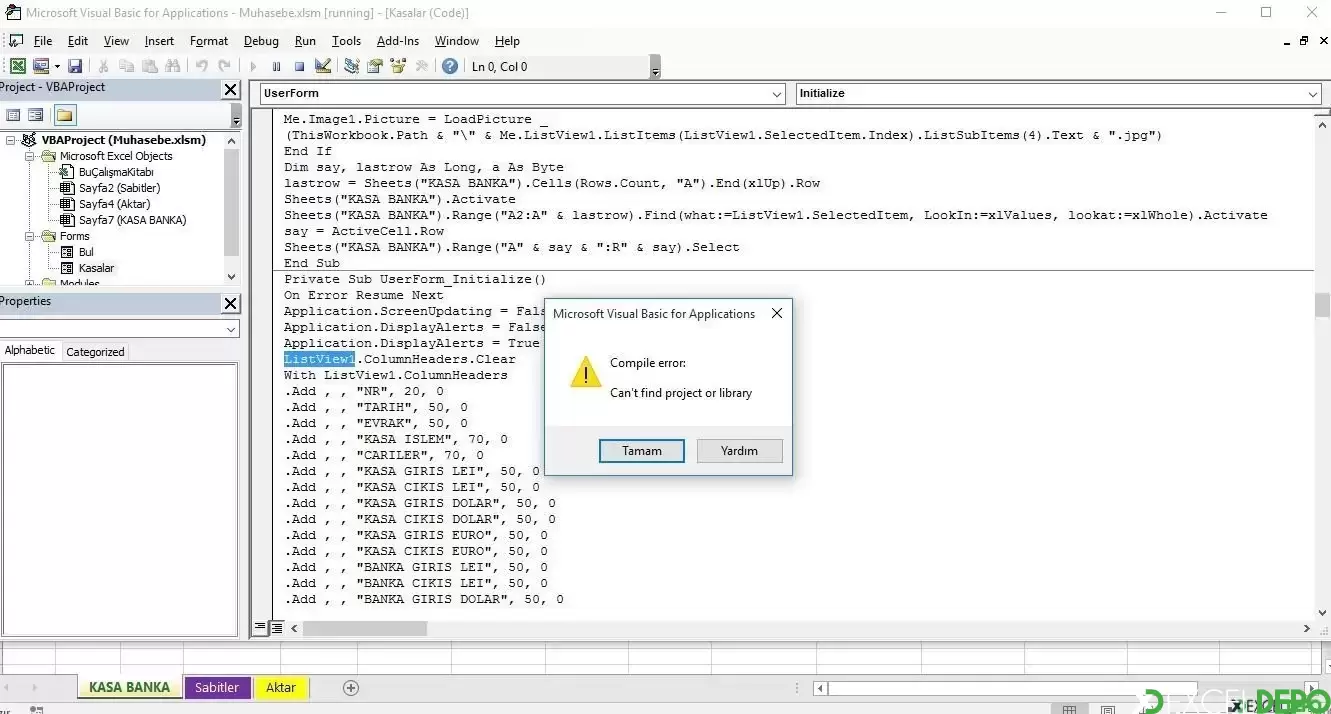The image size is (1331, 714).
Task: Open the Debug menu
Action: click(261, 41)
